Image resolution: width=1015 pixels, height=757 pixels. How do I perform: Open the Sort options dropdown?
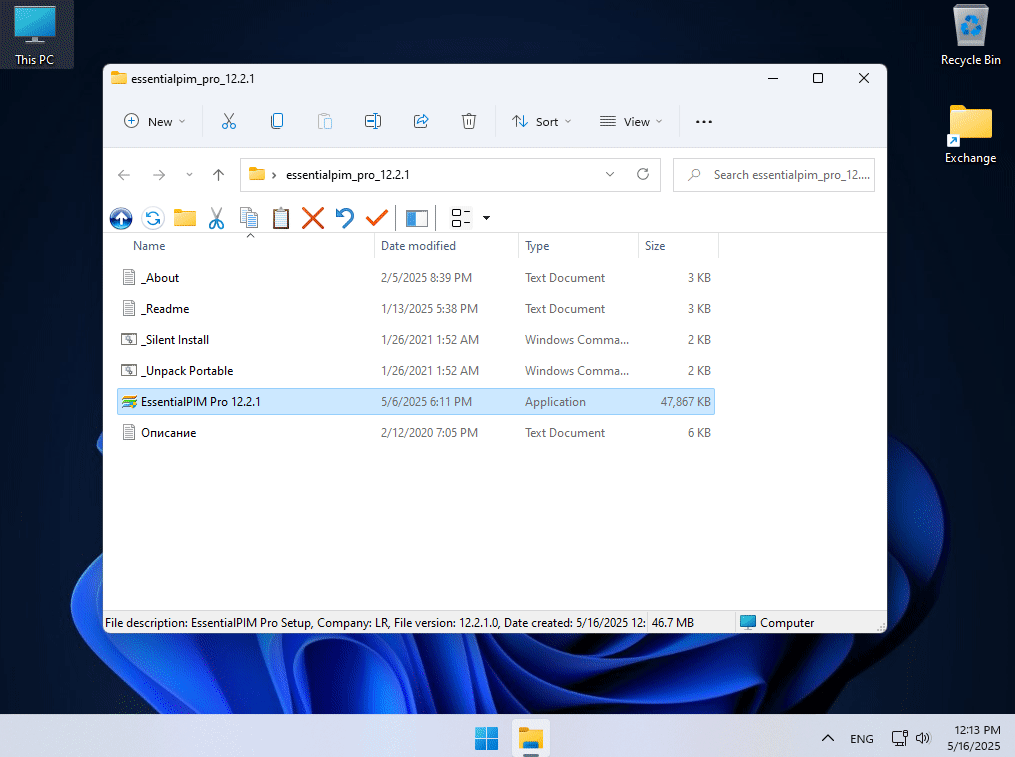541,122
